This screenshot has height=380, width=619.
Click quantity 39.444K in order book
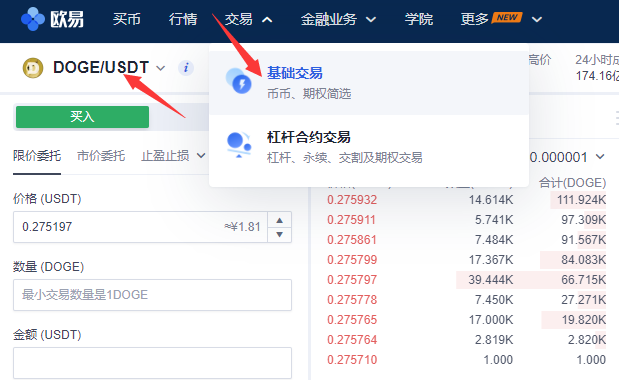[491, 280]
